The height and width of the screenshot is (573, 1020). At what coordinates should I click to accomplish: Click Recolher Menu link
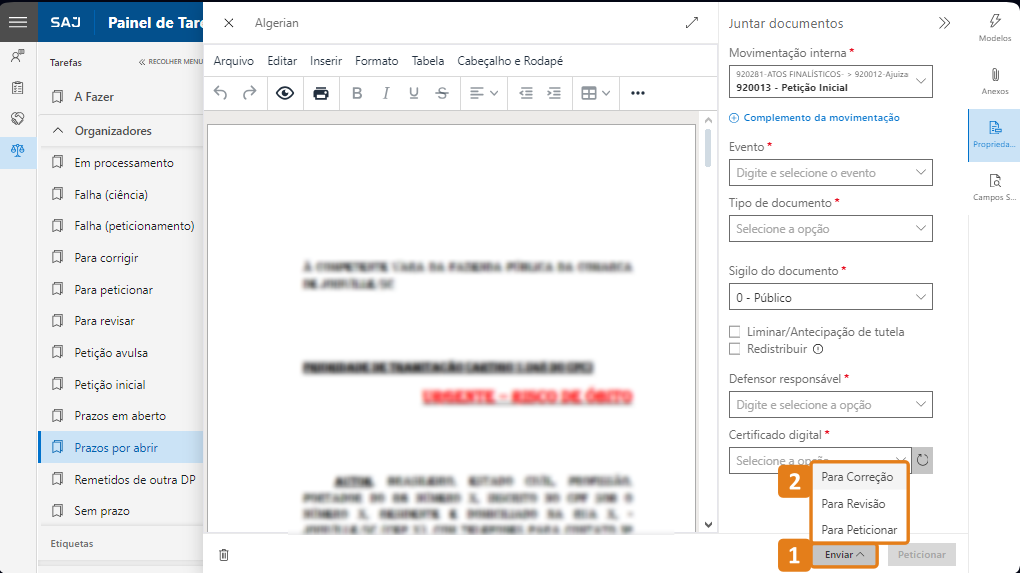[x=171, y=62]
